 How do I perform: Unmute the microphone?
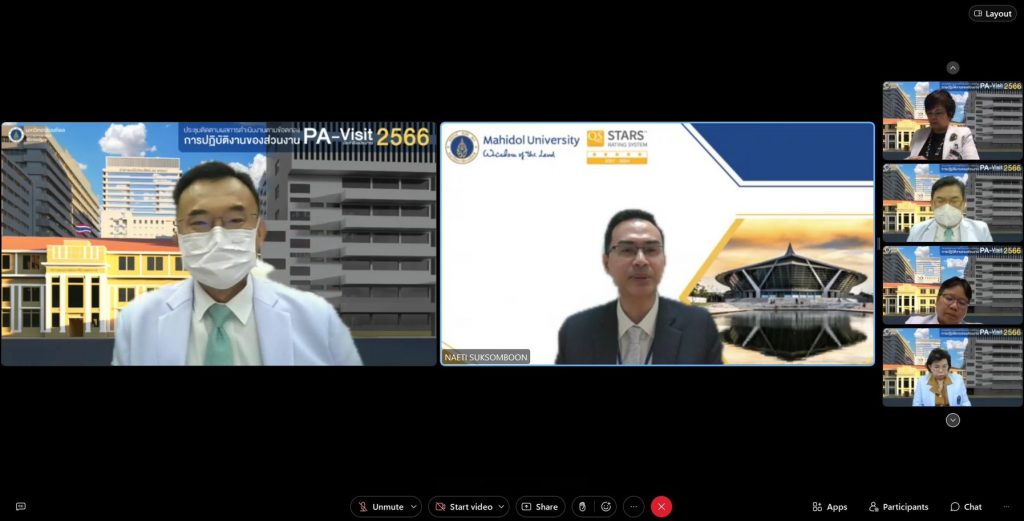pos(379,507)
